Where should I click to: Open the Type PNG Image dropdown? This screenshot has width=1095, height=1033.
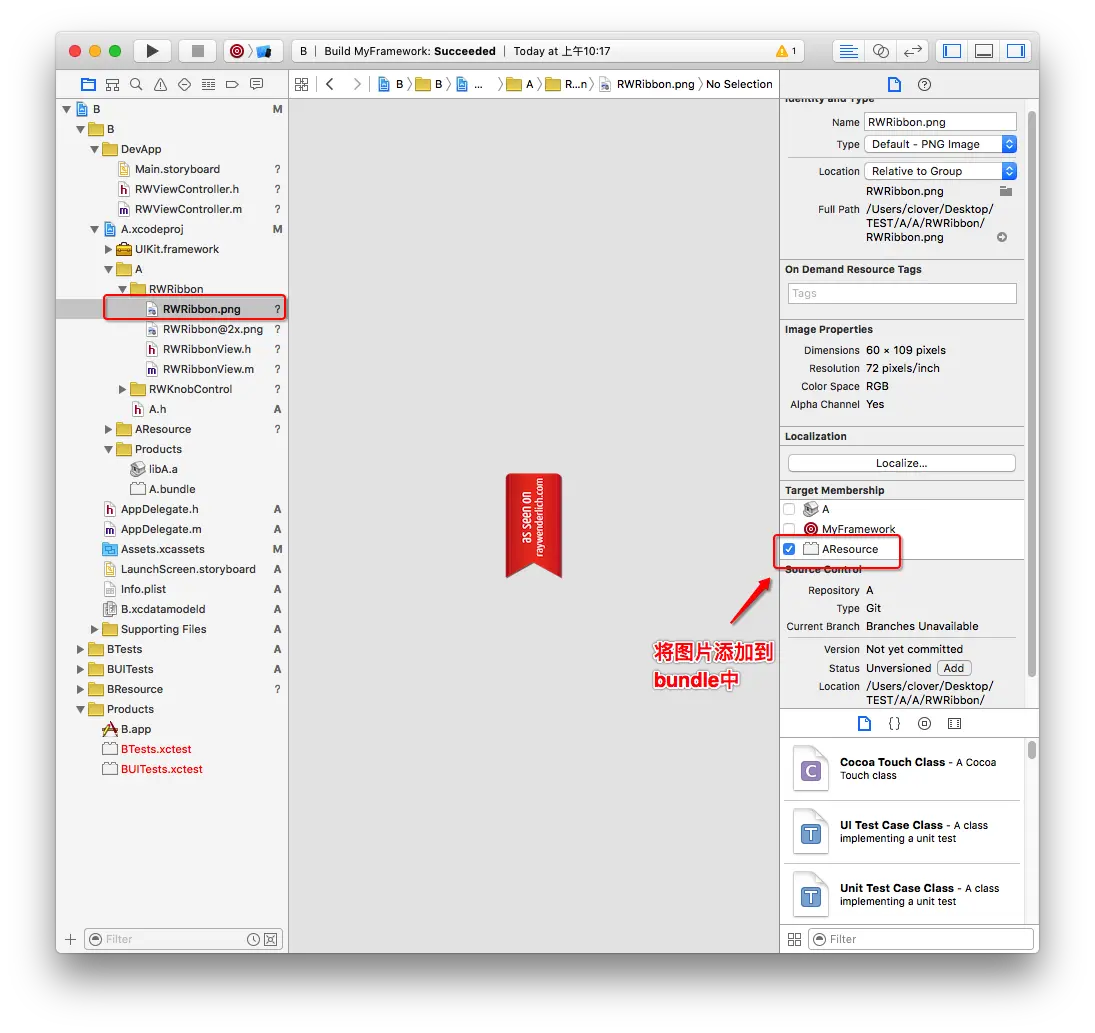tap(940, 144)
